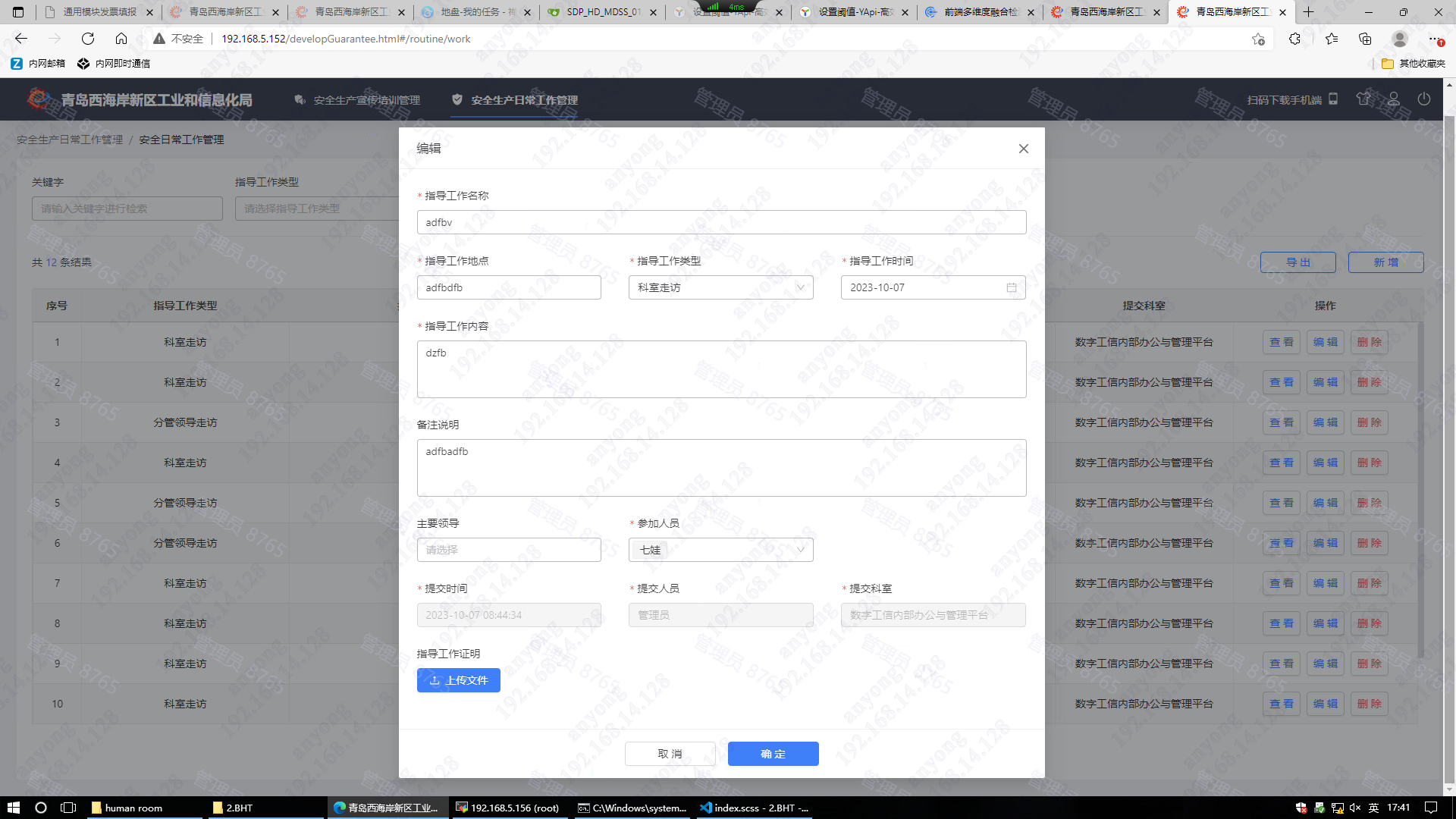Click the power logout icon in header
This screenshot has width=1456, height=819.
click(1424, 99)
